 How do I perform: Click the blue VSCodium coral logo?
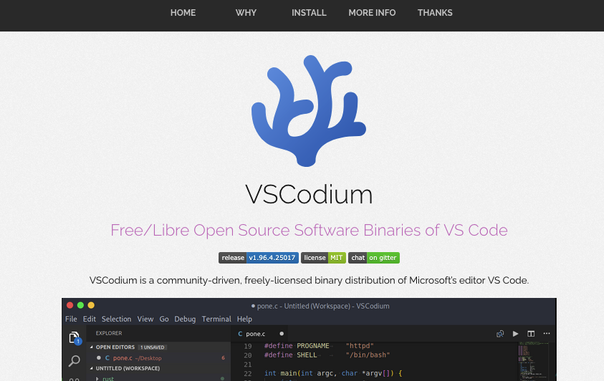point(309,111)
